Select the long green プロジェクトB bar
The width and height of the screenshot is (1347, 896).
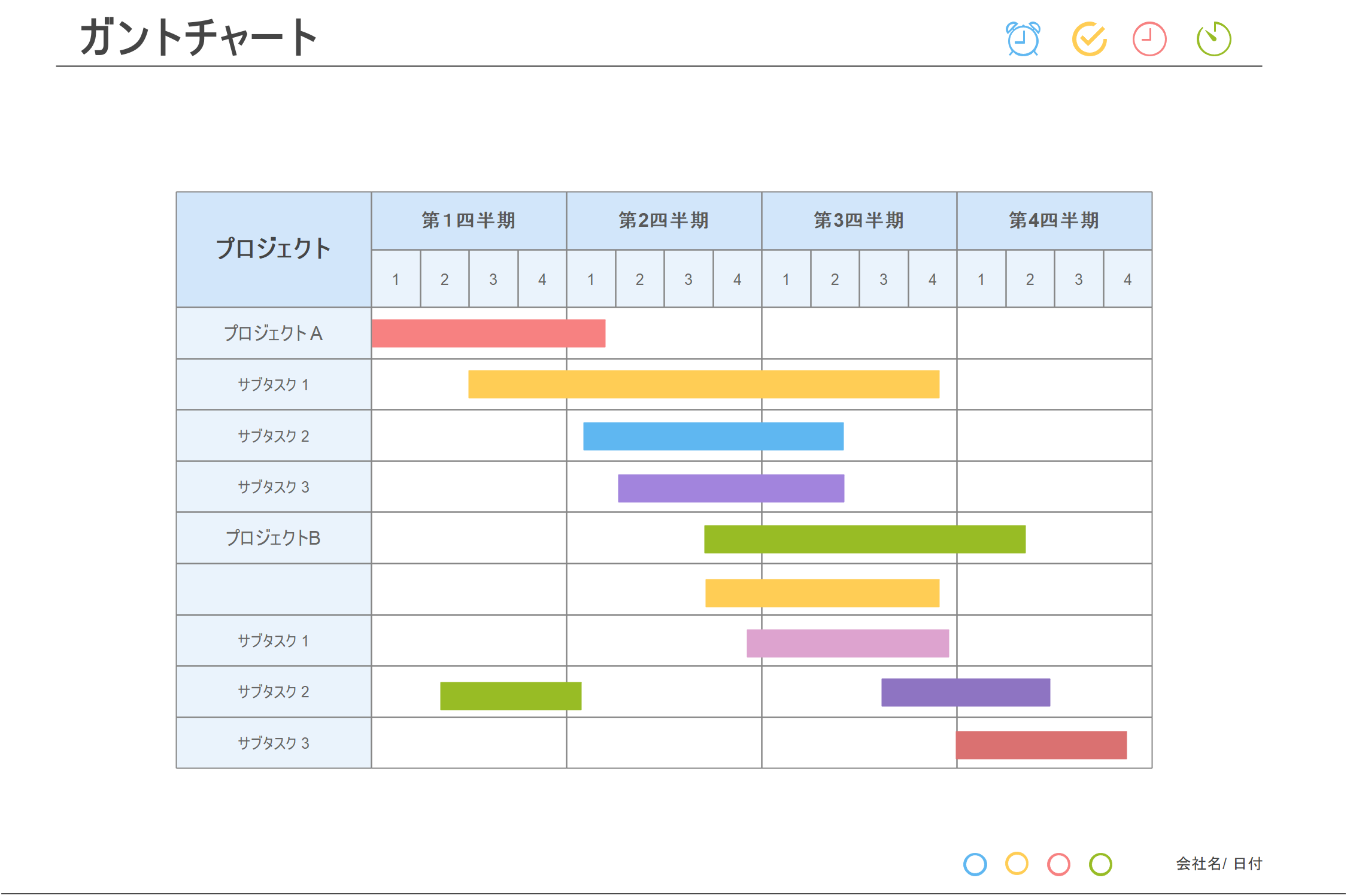[864, 539]
